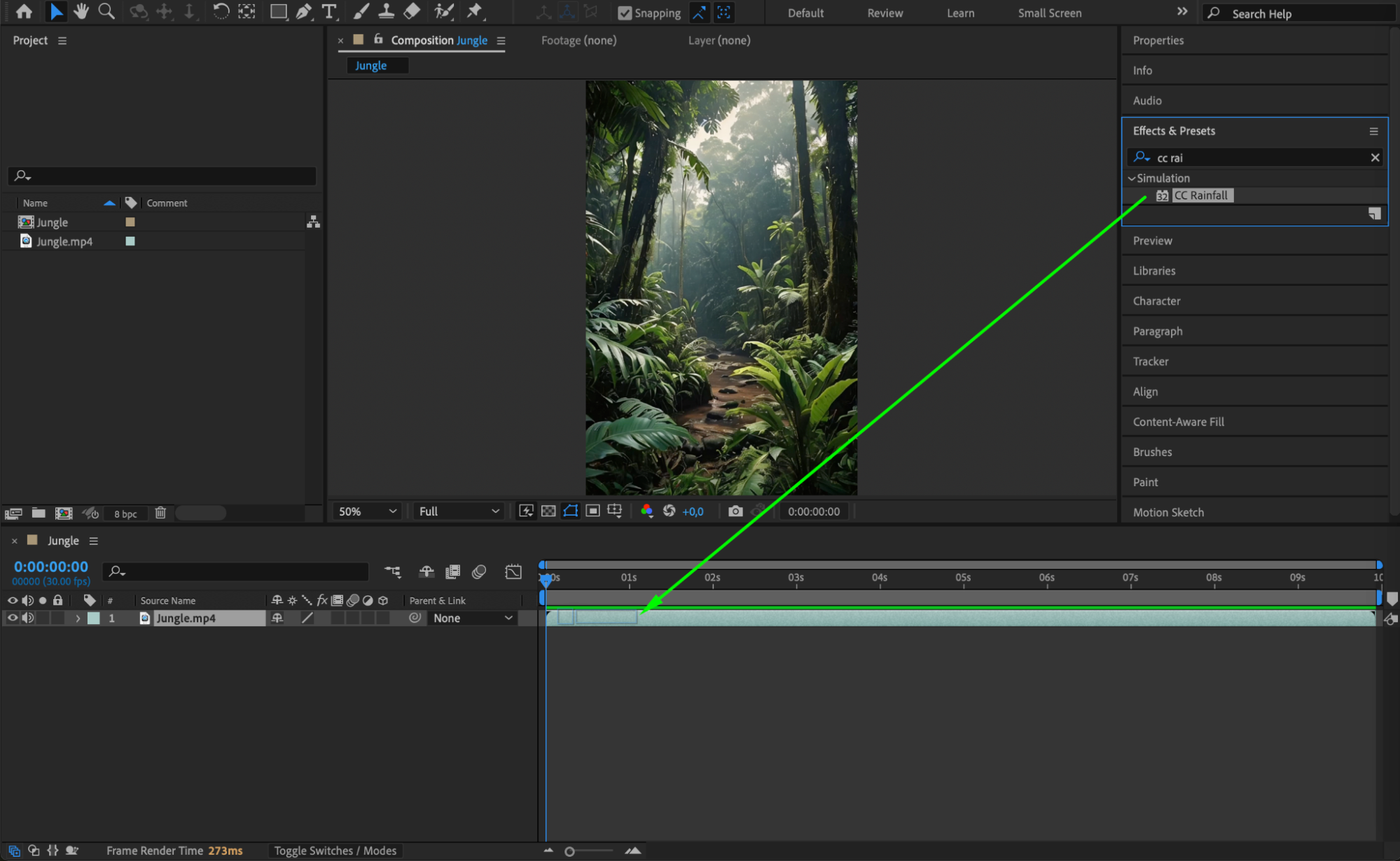Open the Full resolution dropdown
This screenshot has width=1400, height=861.
(459, 511)
